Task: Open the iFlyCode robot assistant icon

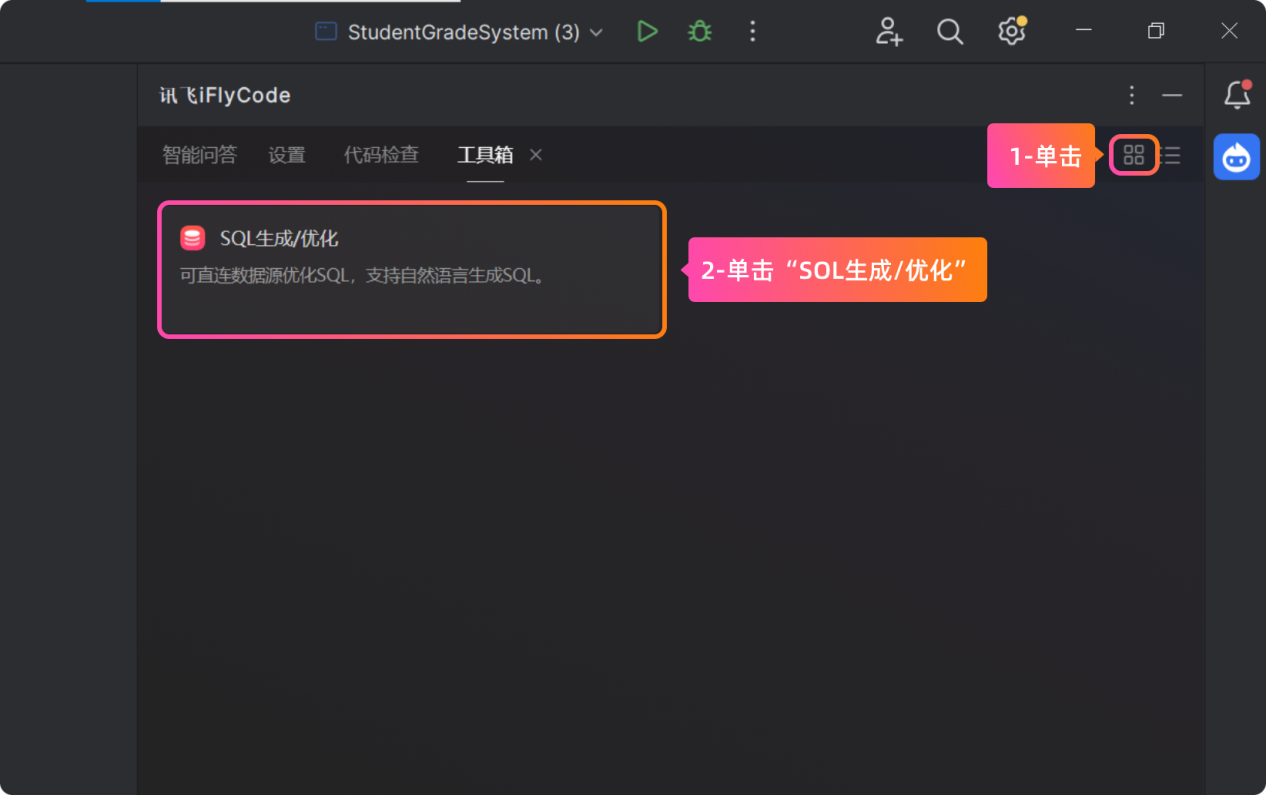Action: coord(1237,157)
